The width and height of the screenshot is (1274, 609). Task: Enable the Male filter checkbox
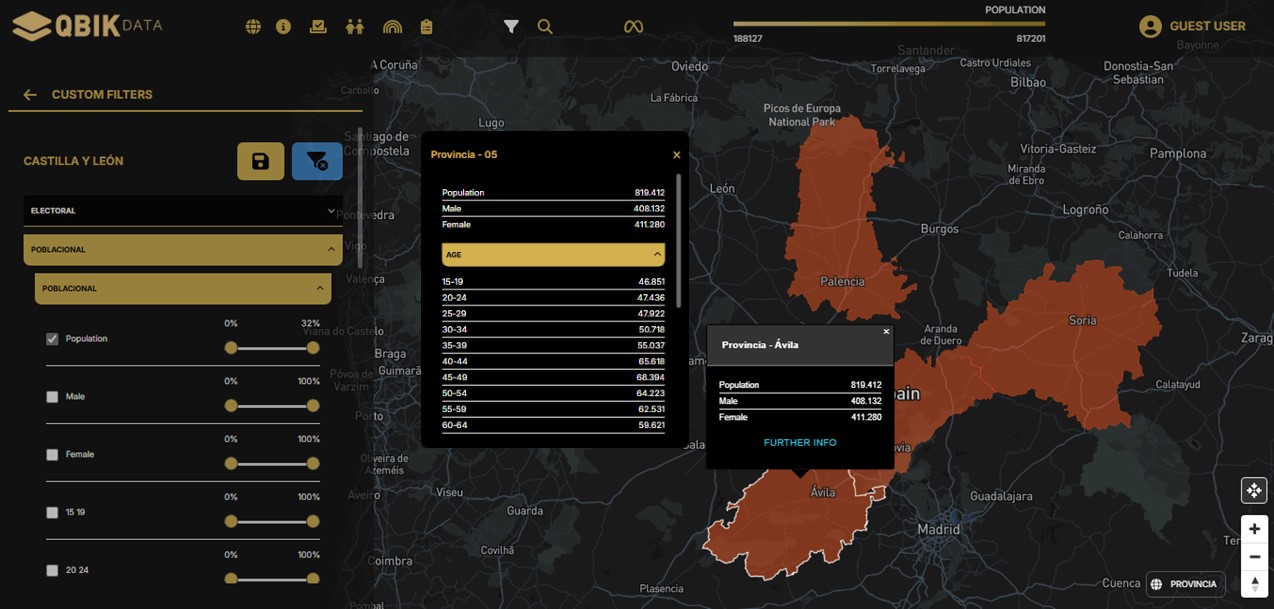click(52, 397)
